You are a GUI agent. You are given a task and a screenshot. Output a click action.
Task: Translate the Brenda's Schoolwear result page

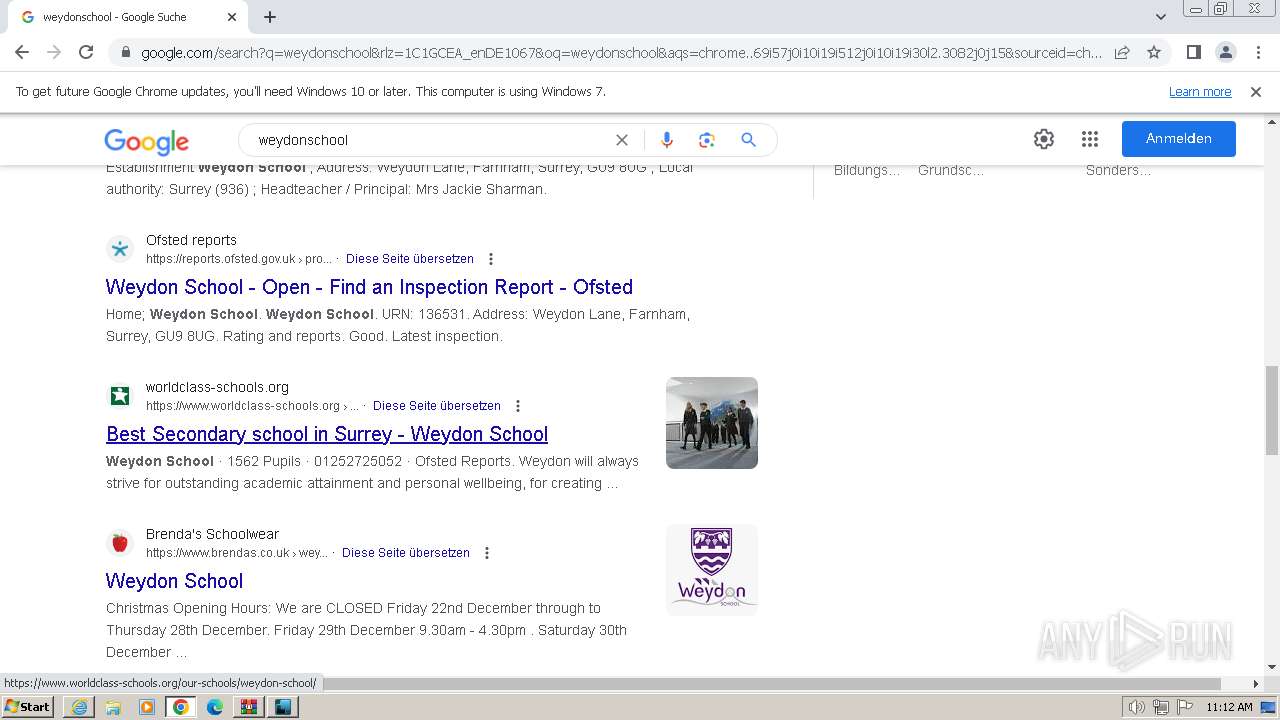406,553
